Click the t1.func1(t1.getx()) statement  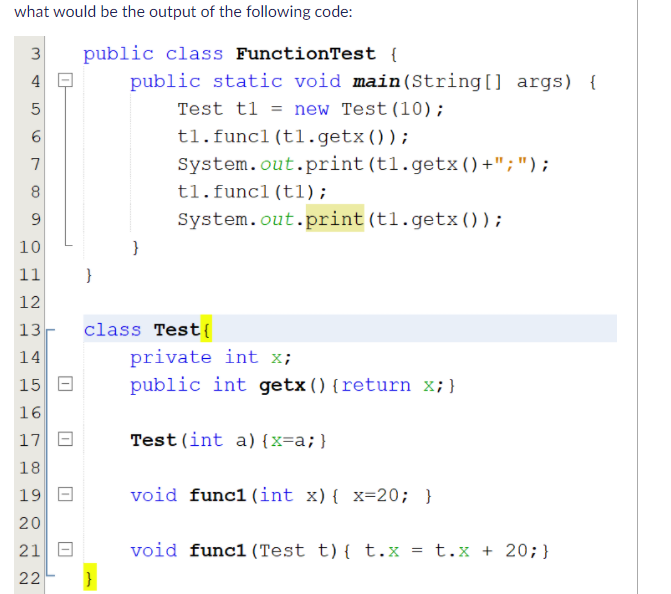[293, 137]
